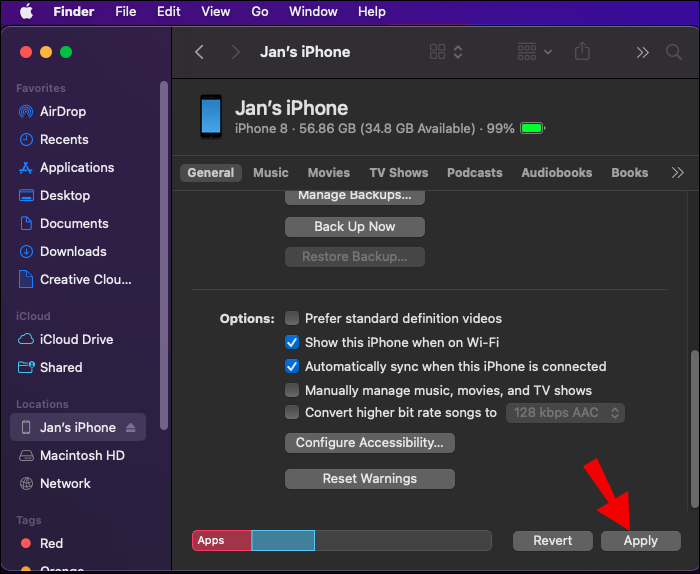700x574 pixels.
Task: Open Finder search magnifier
Action: click(x=674, y=52)
